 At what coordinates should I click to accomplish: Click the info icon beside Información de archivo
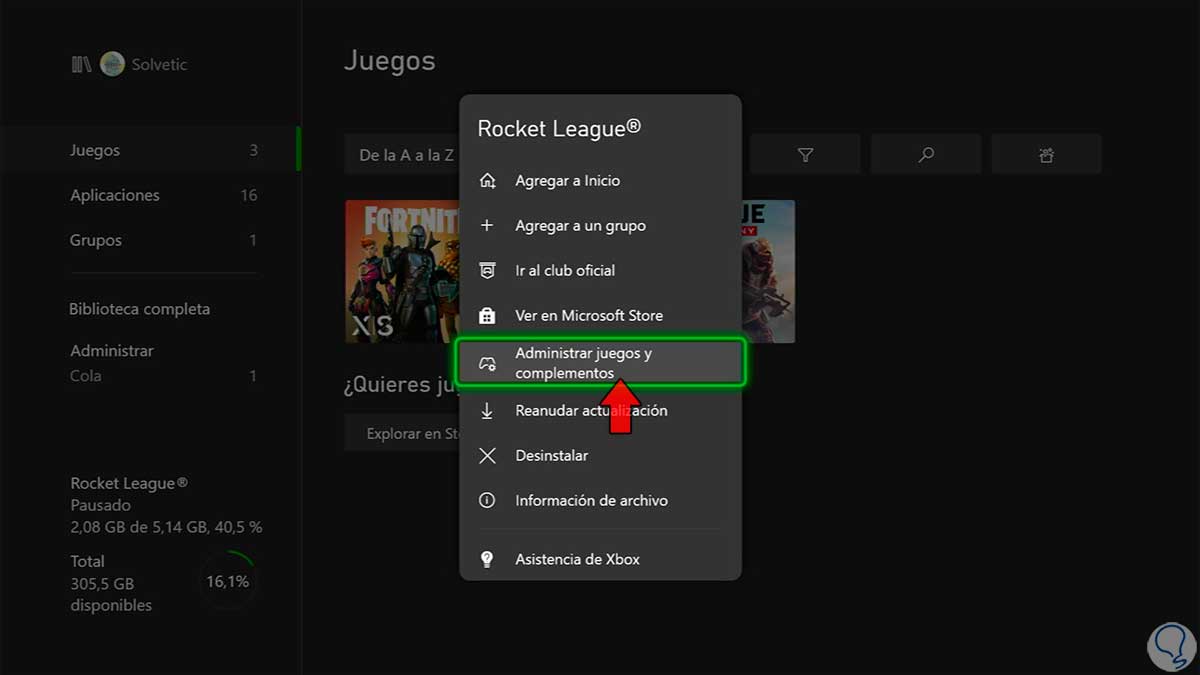point(487,501)
